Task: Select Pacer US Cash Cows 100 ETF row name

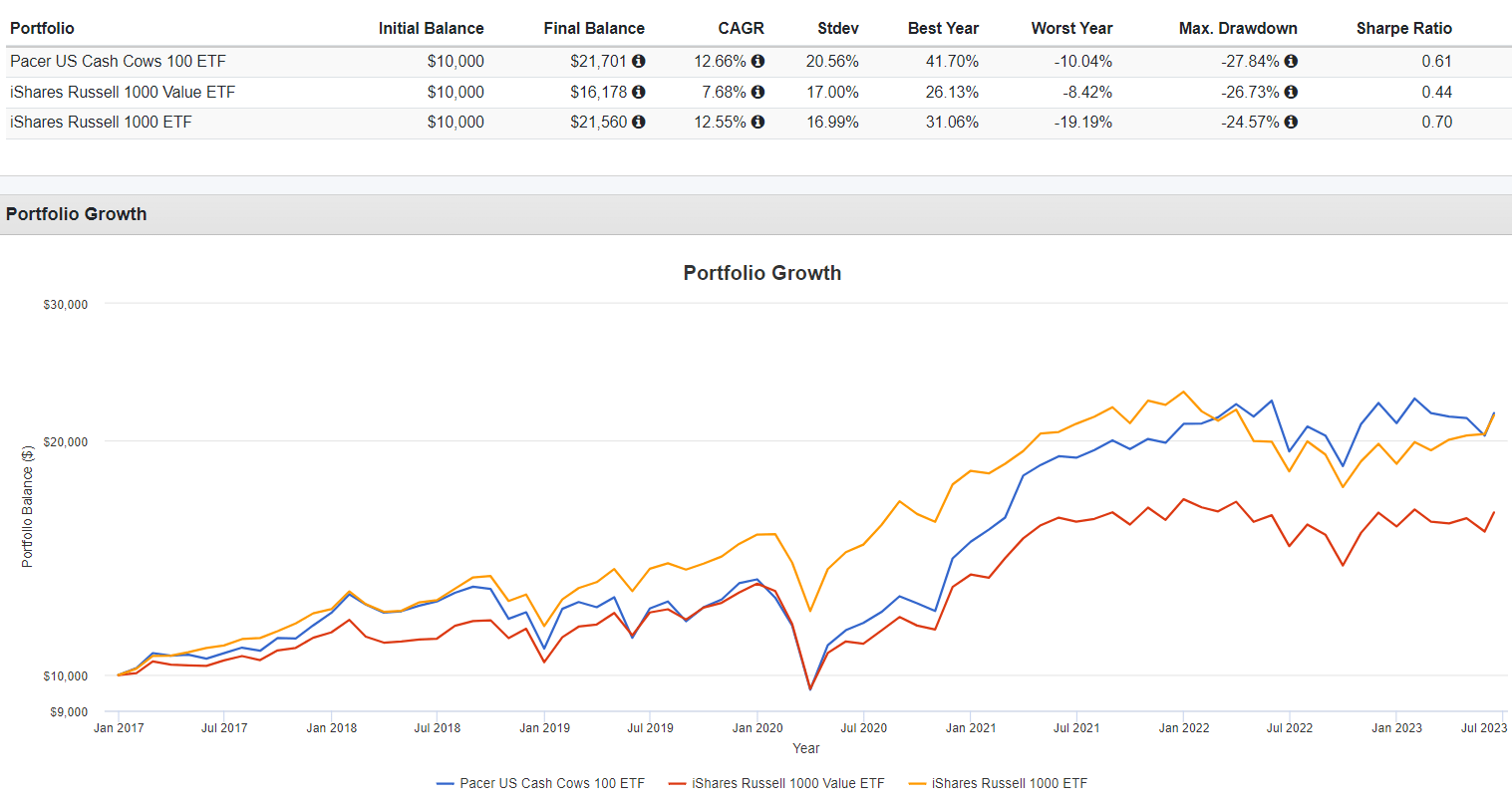Action: (x=118, y=61)
